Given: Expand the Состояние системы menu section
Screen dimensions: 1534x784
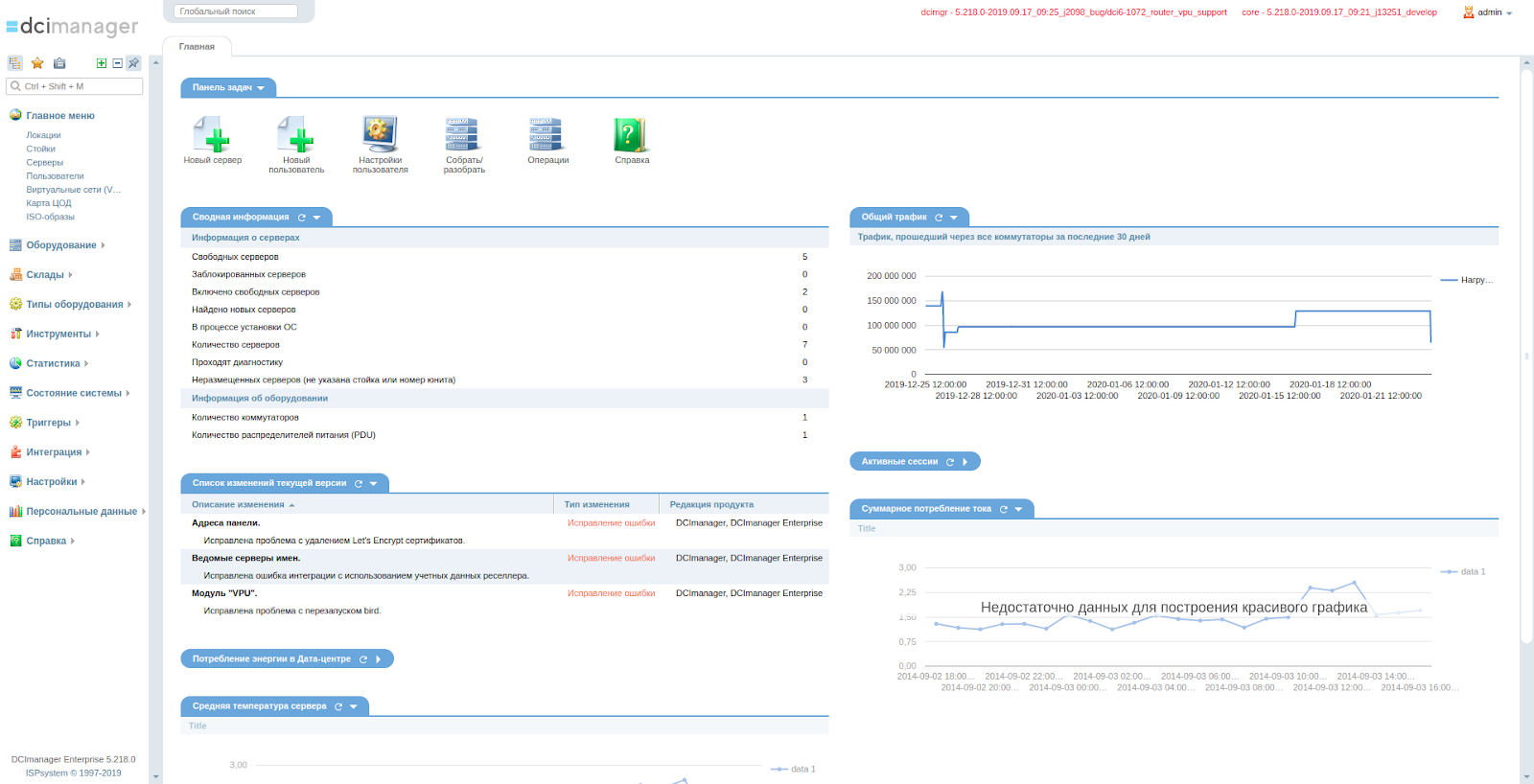Looking at the screenshot, I should click(74, 394).
